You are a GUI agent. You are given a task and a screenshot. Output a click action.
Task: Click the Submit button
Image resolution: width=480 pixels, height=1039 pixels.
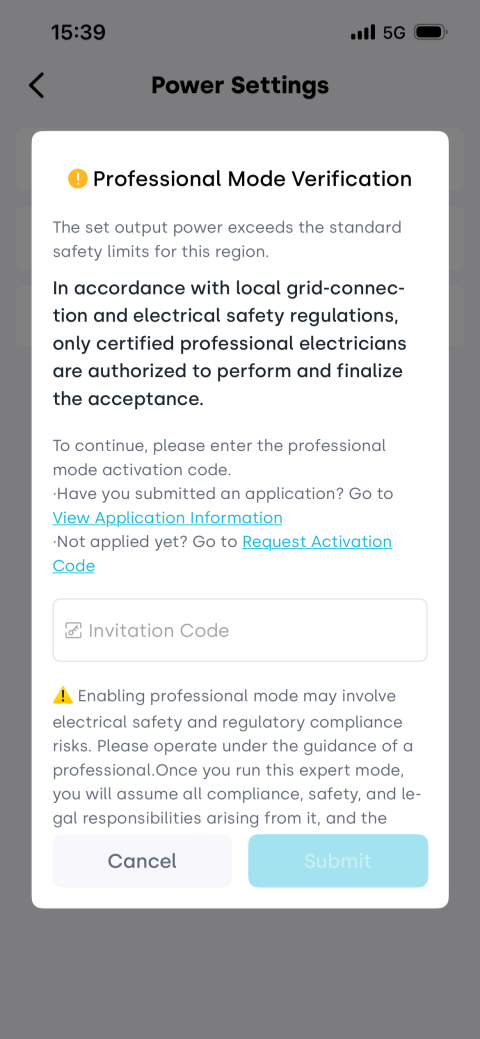point(338,861)
